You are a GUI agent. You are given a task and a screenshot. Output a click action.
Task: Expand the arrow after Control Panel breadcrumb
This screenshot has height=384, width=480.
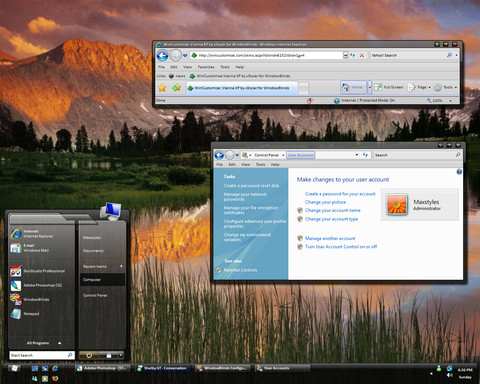[x=283, y=155]
